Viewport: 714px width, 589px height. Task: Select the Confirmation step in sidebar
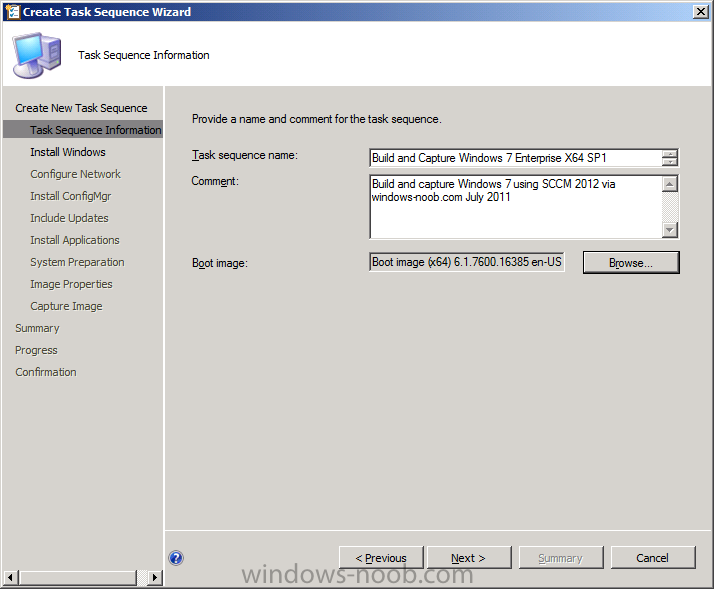pos(46,372)
